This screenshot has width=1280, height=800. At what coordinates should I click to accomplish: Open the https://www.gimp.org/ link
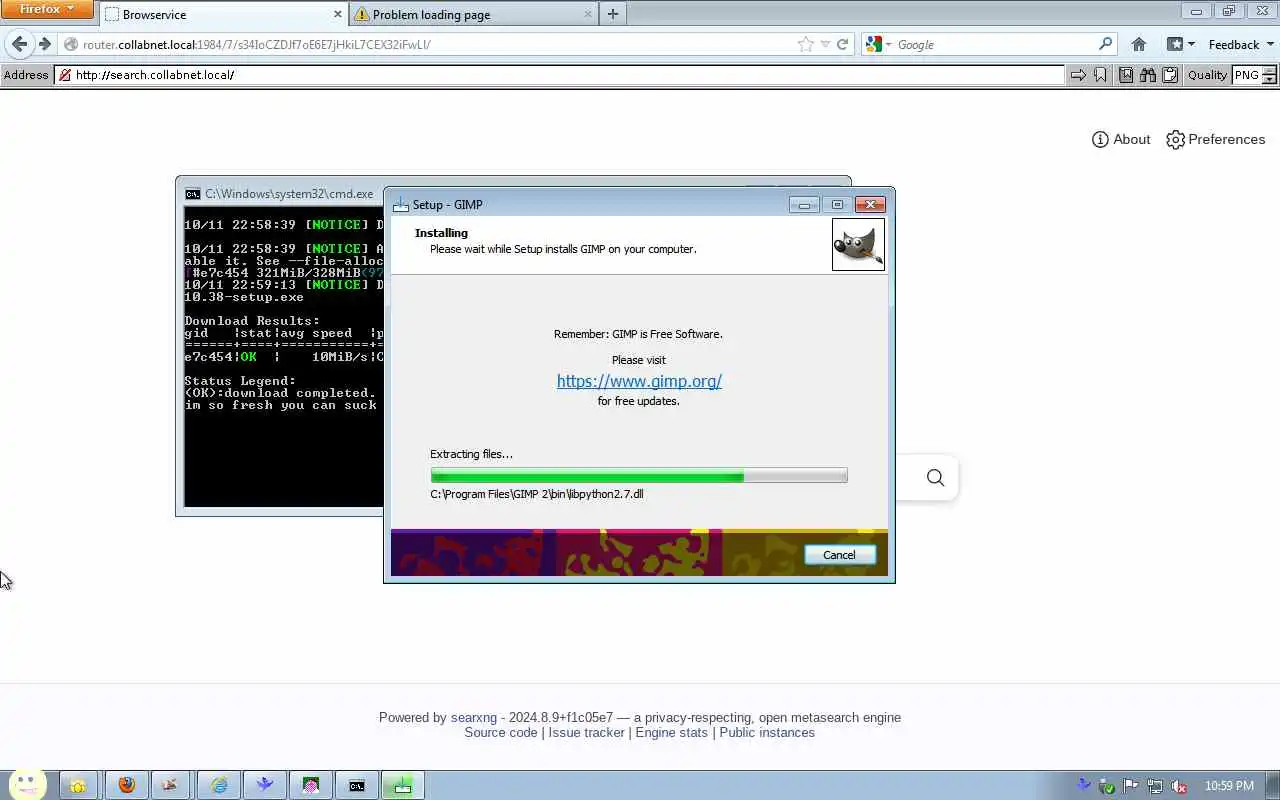tap(639, 381)
